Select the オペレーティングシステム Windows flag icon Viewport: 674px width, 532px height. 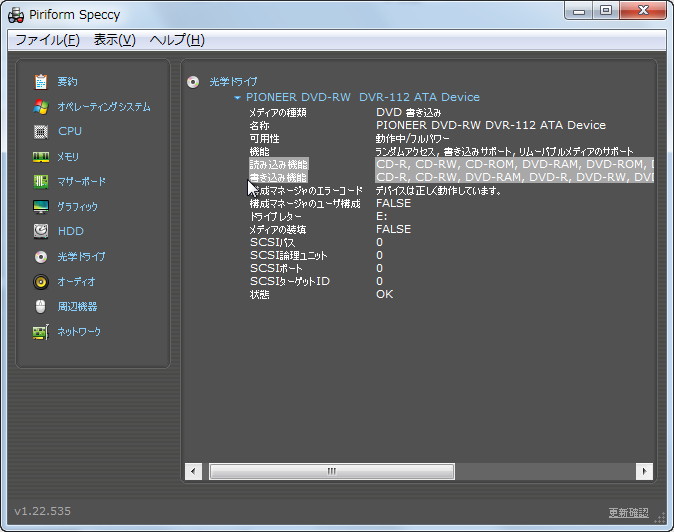click(41, 107)
